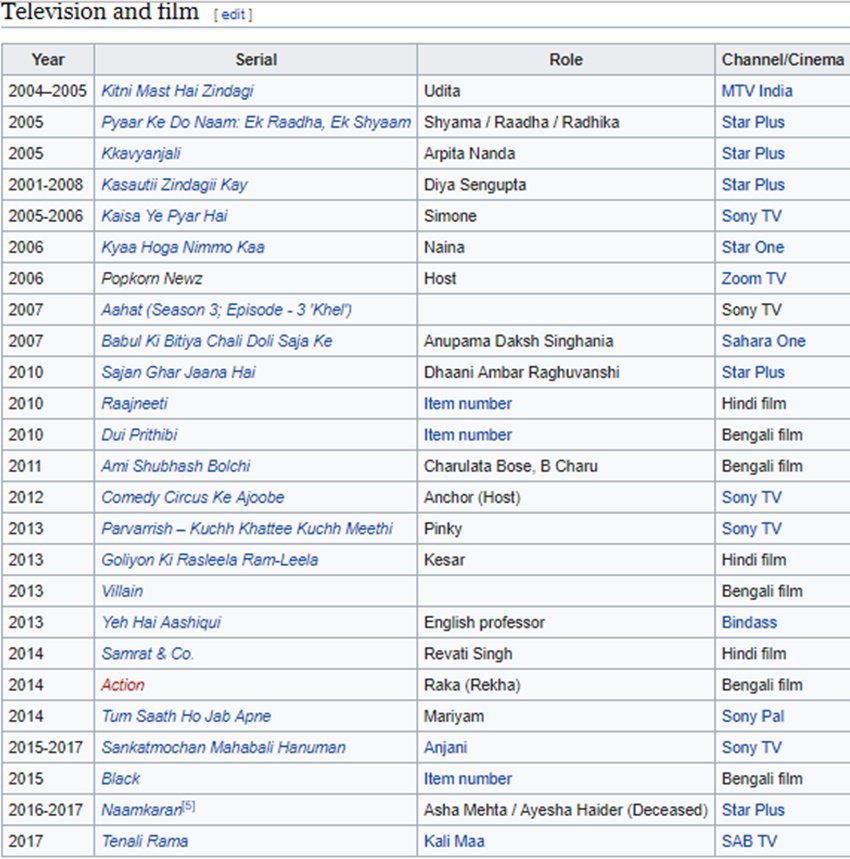Open the Kaisa Ye Pyar Hai link
Image resolution: width=850 pixels, height=859 pixels.
[x=164, y=216]
